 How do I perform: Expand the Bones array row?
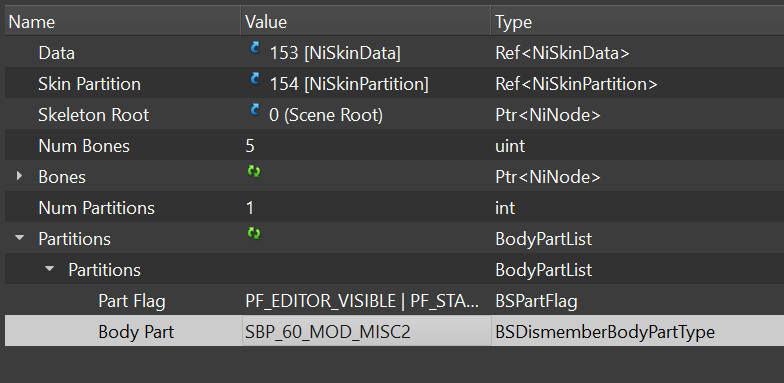coord(19,176)
